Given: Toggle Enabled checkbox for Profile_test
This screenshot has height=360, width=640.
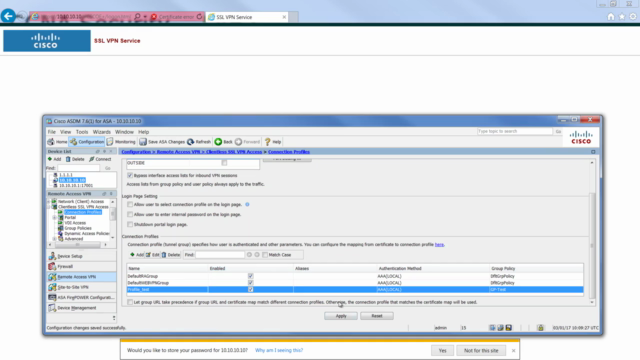Looking at the screenshot, I should click(x=251, y=289).
